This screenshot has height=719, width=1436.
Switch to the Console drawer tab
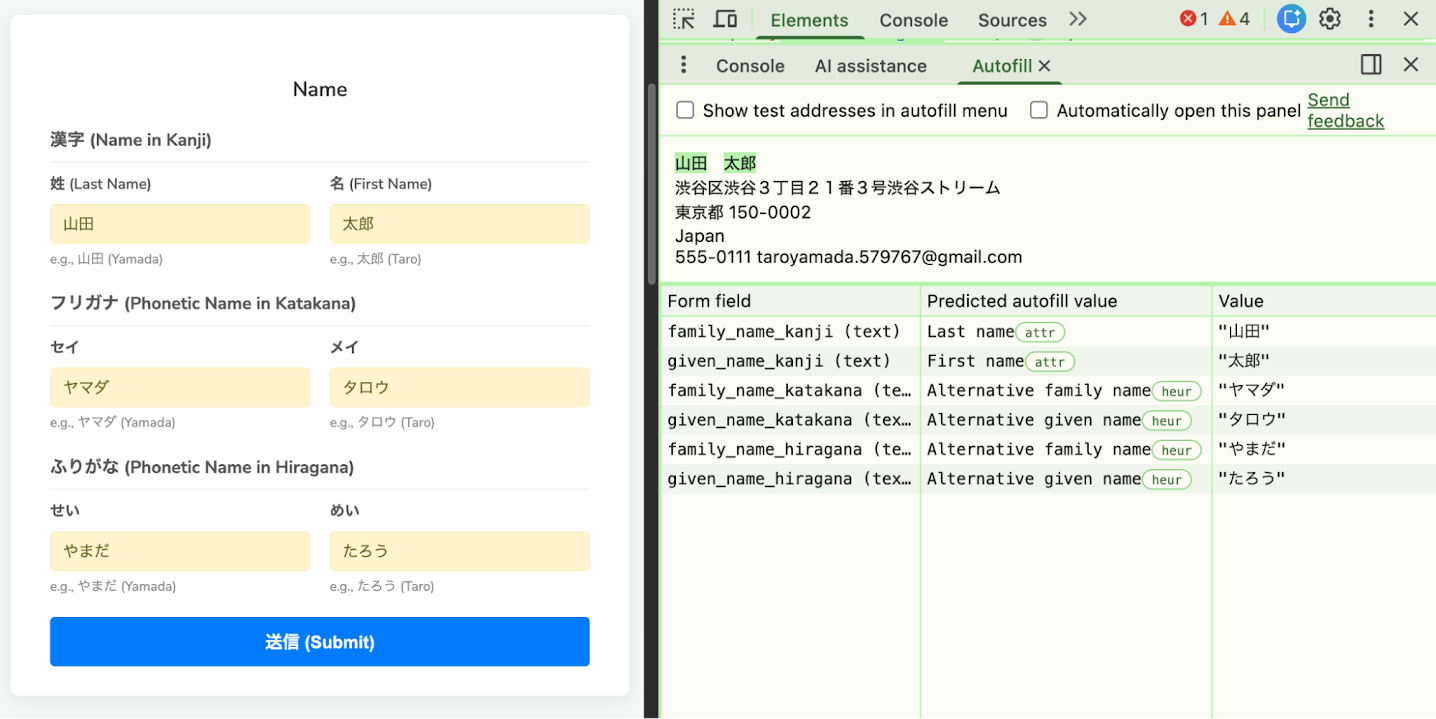(749, 65)
